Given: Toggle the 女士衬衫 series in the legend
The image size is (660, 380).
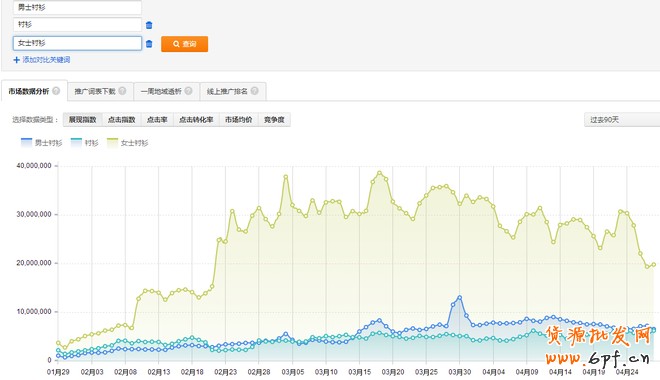Looking at the screenshot, I should [x=128, y=143].
